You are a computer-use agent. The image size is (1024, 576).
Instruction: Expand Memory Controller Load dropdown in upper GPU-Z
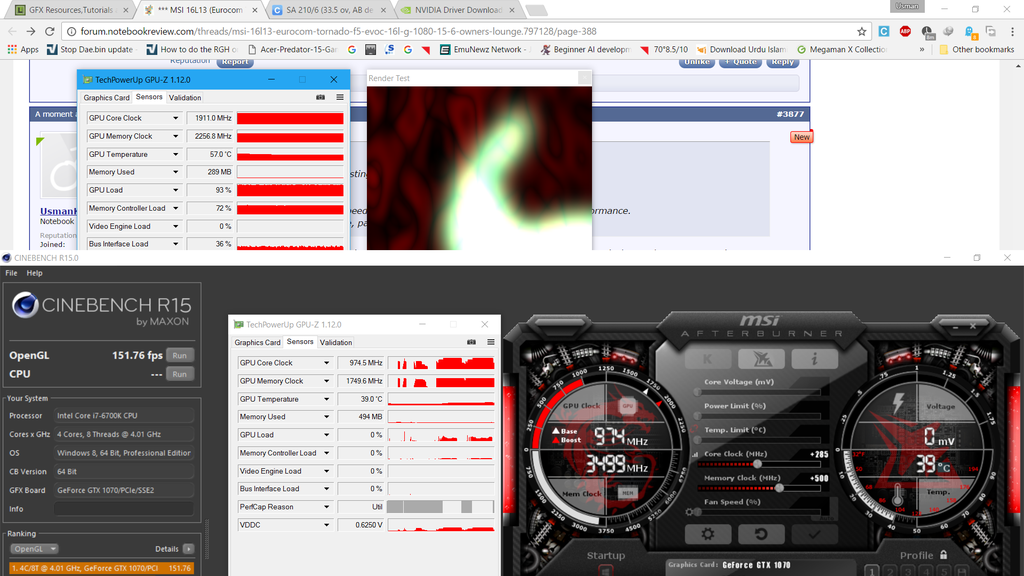pos(176,208)
